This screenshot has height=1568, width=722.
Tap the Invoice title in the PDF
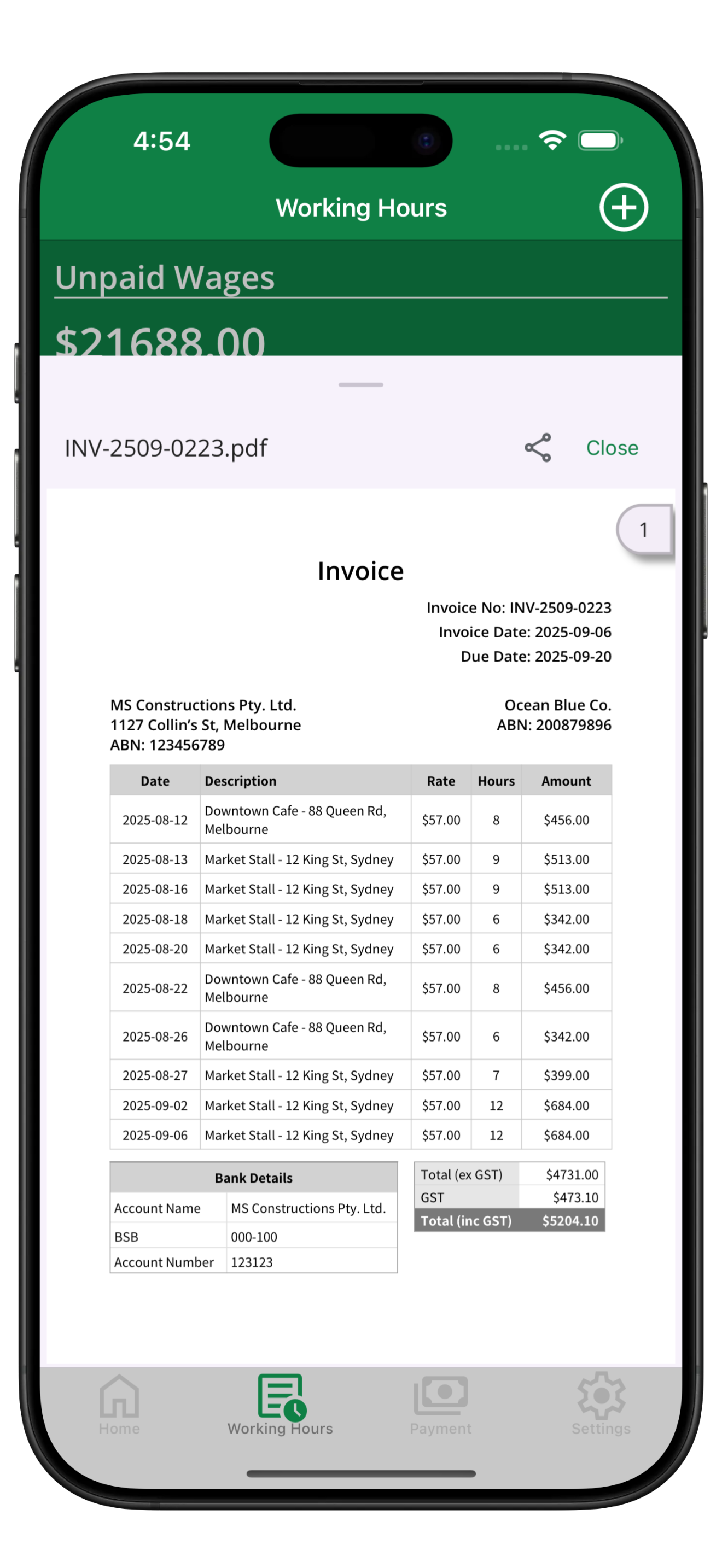coord(360,571)
